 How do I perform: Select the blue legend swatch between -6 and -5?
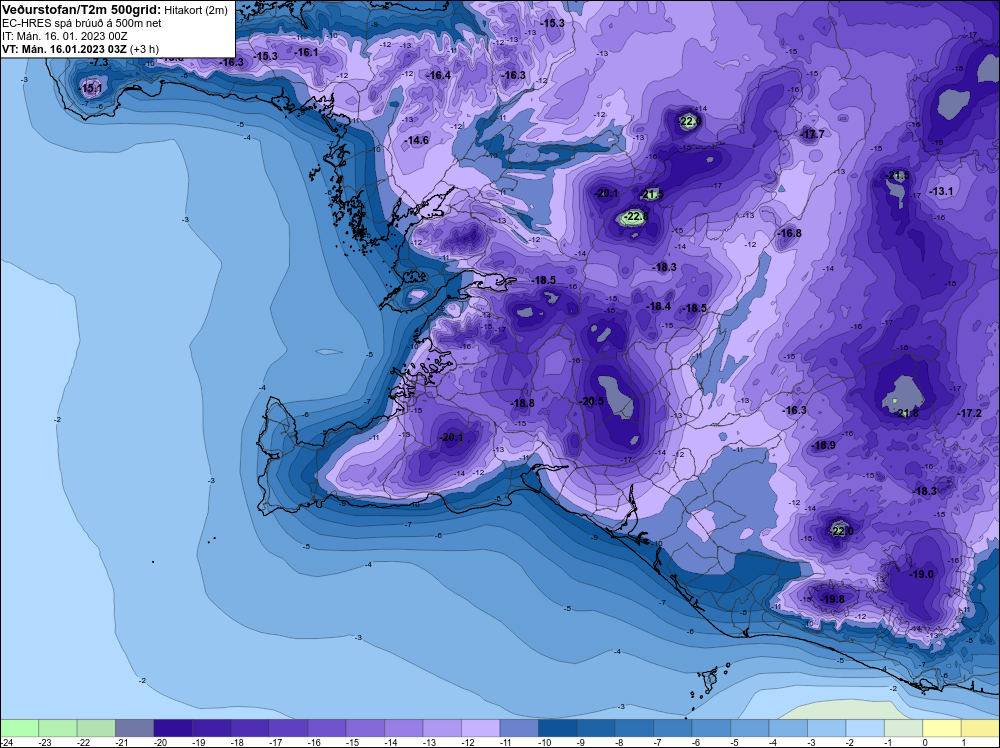coord(711,728)
